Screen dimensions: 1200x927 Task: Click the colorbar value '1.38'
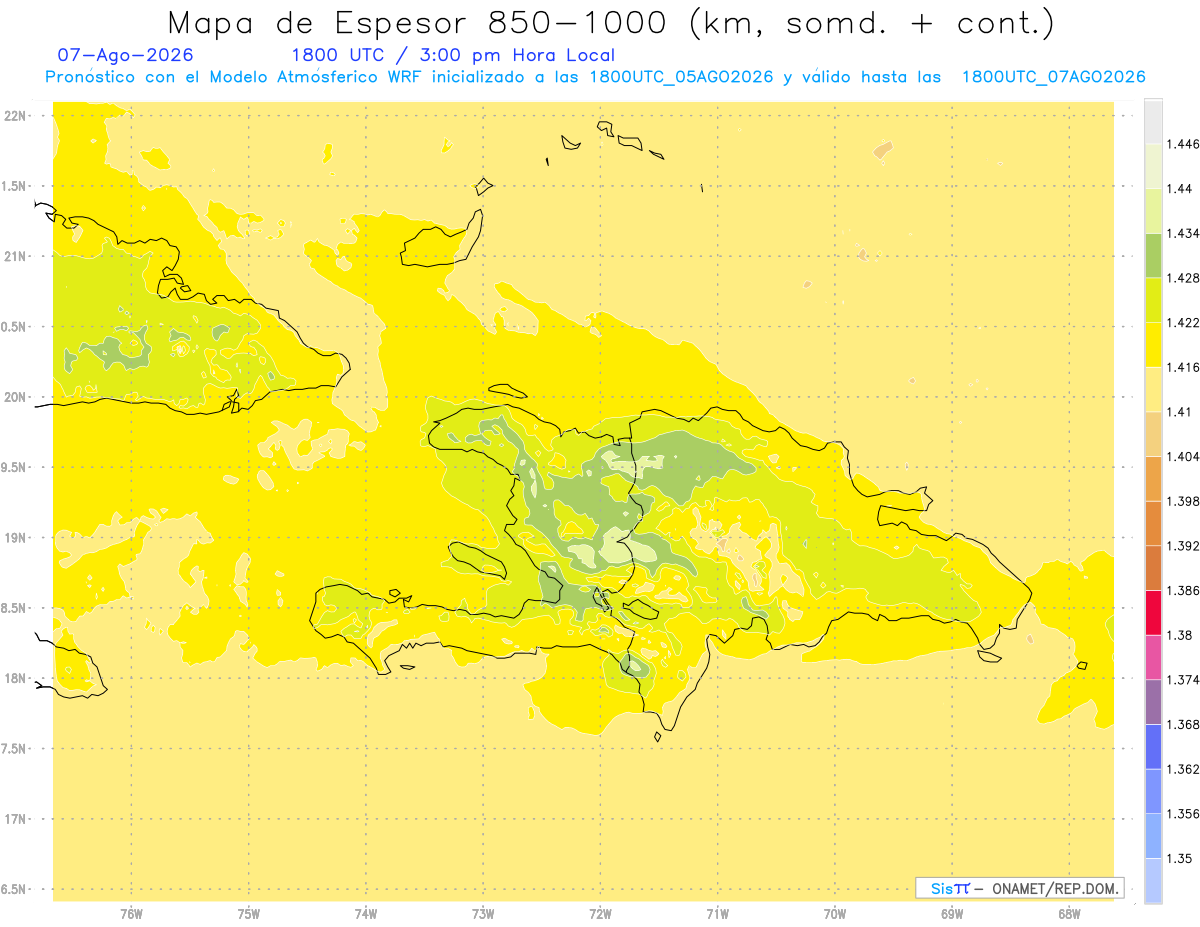[x=1181, y=635]
